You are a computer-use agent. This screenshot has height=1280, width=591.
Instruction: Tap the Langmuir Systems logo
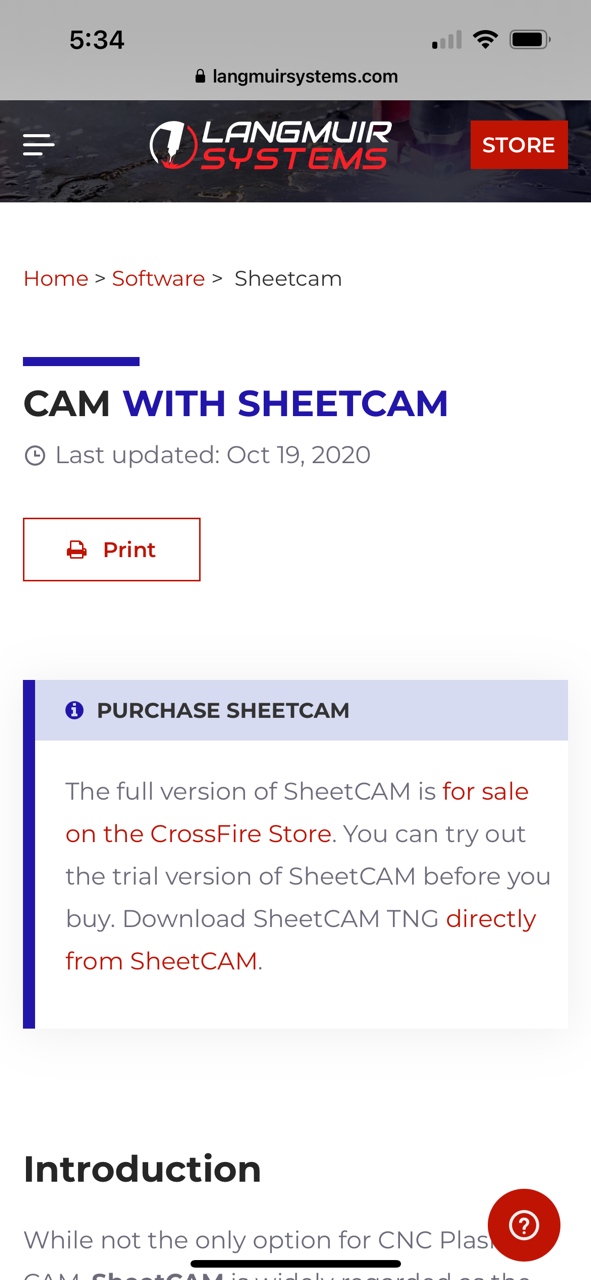click(x=270, y=145)
